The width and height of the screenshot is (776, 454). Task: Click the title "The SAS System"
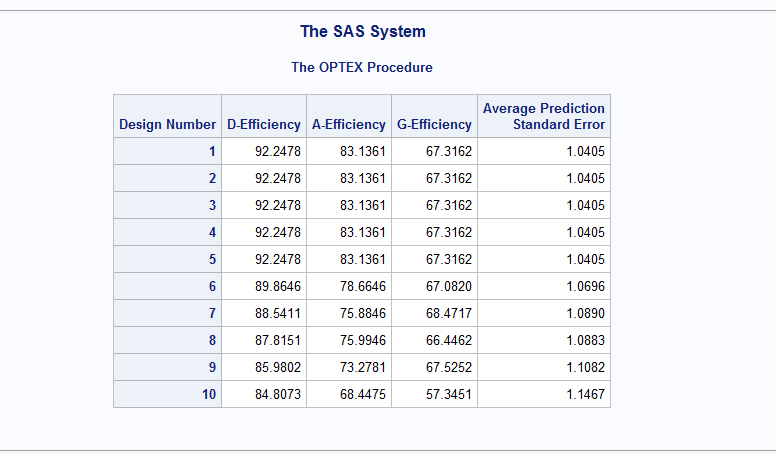pyautogui.click(x=362, y=32)
